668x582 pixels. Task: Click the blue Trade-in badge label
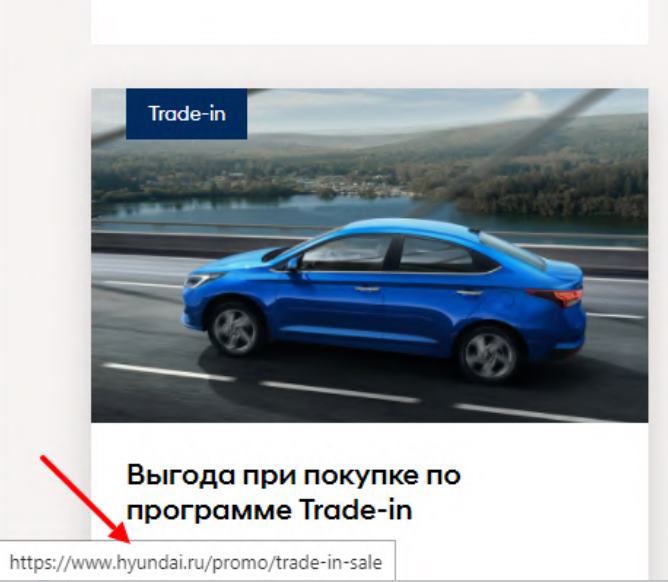coord(187,114)
